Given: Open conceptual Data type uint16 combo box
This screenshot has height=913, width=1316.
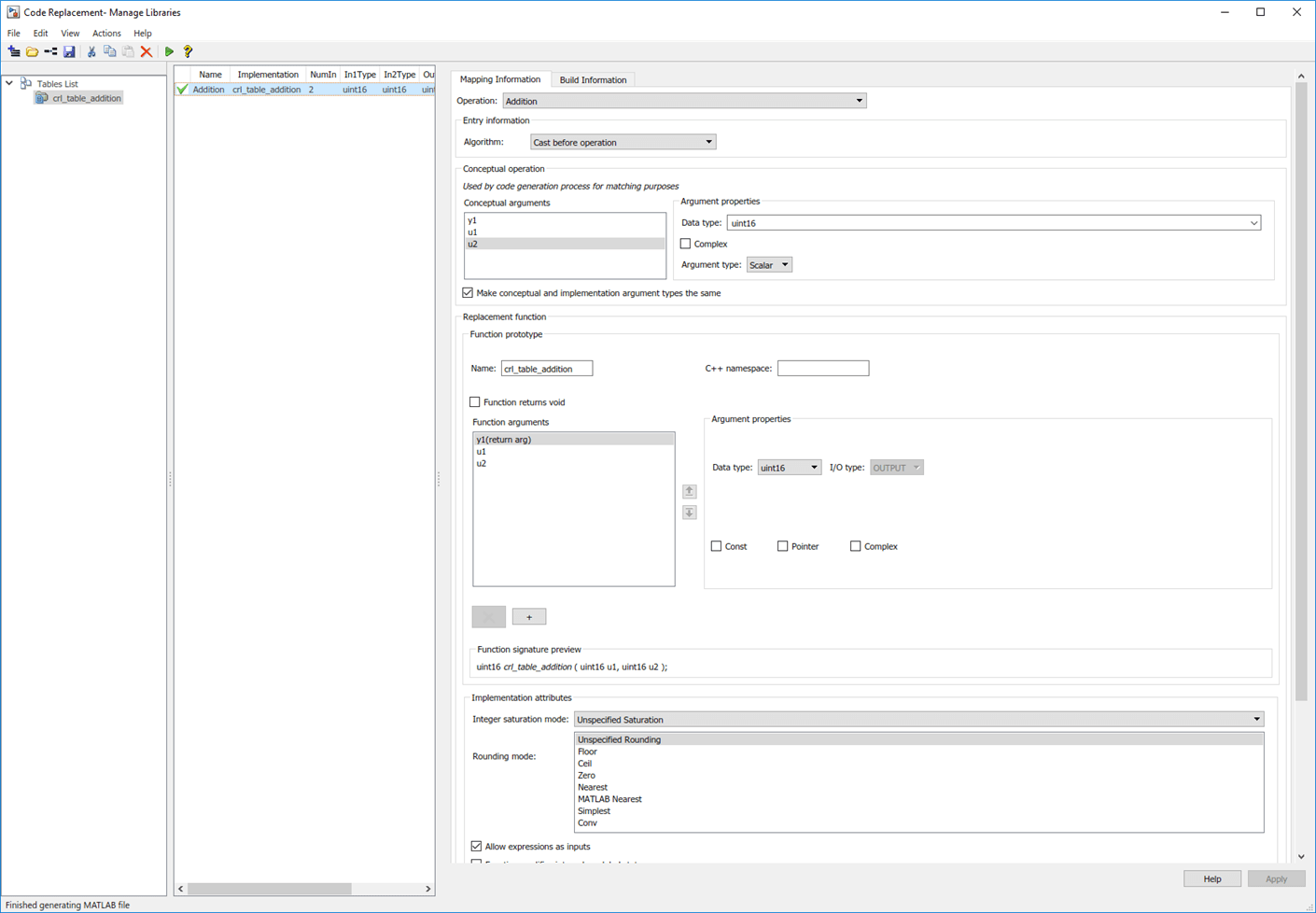Looking at the screenshot, I should 994,223.
